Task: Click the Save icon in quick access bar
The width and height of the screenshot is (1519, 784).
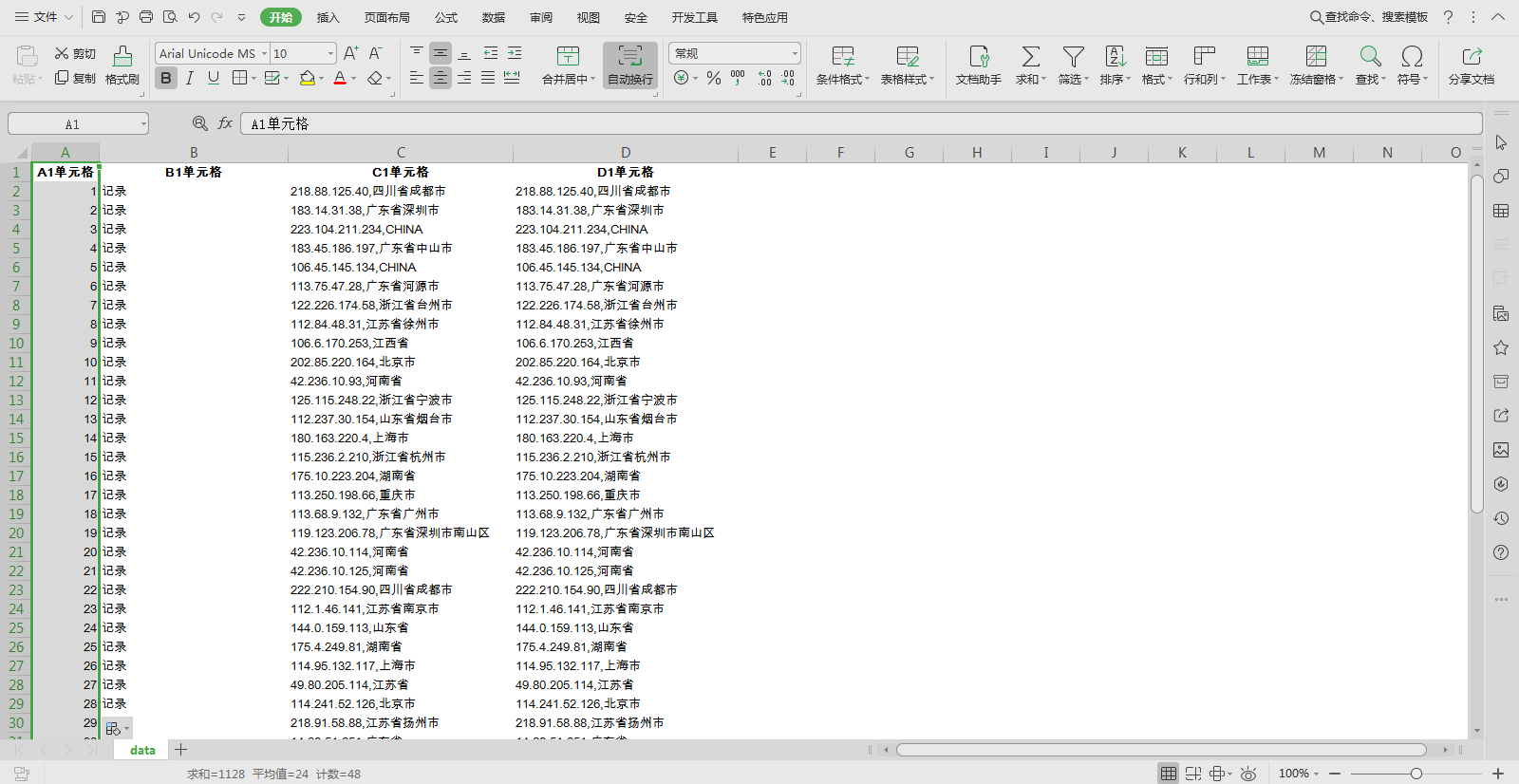Action: [x=99, y=17]
